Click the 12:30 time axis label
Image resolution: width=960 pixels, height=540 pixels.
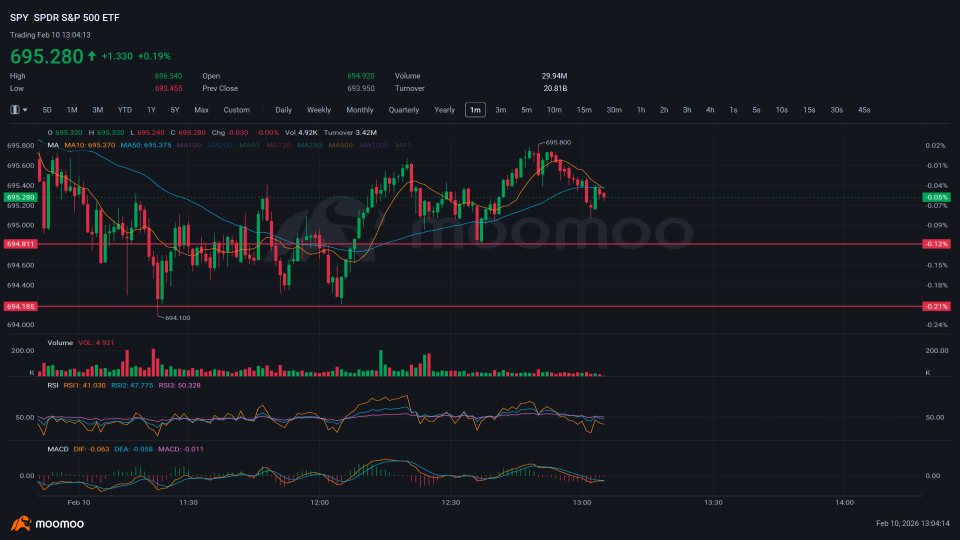coord(451,503)
